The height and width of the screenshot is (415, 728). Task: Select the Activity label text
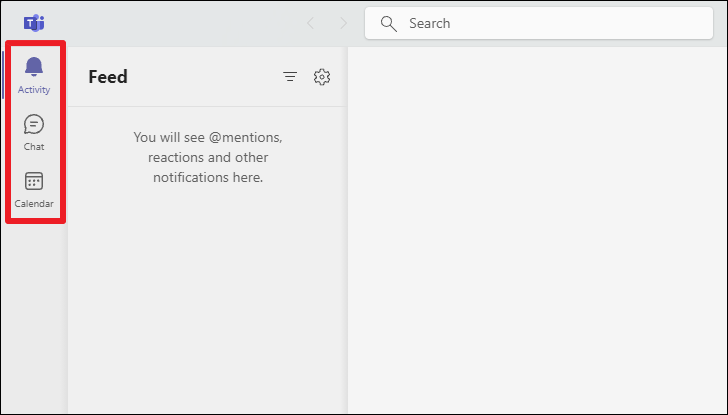click(x=34, y=90)
